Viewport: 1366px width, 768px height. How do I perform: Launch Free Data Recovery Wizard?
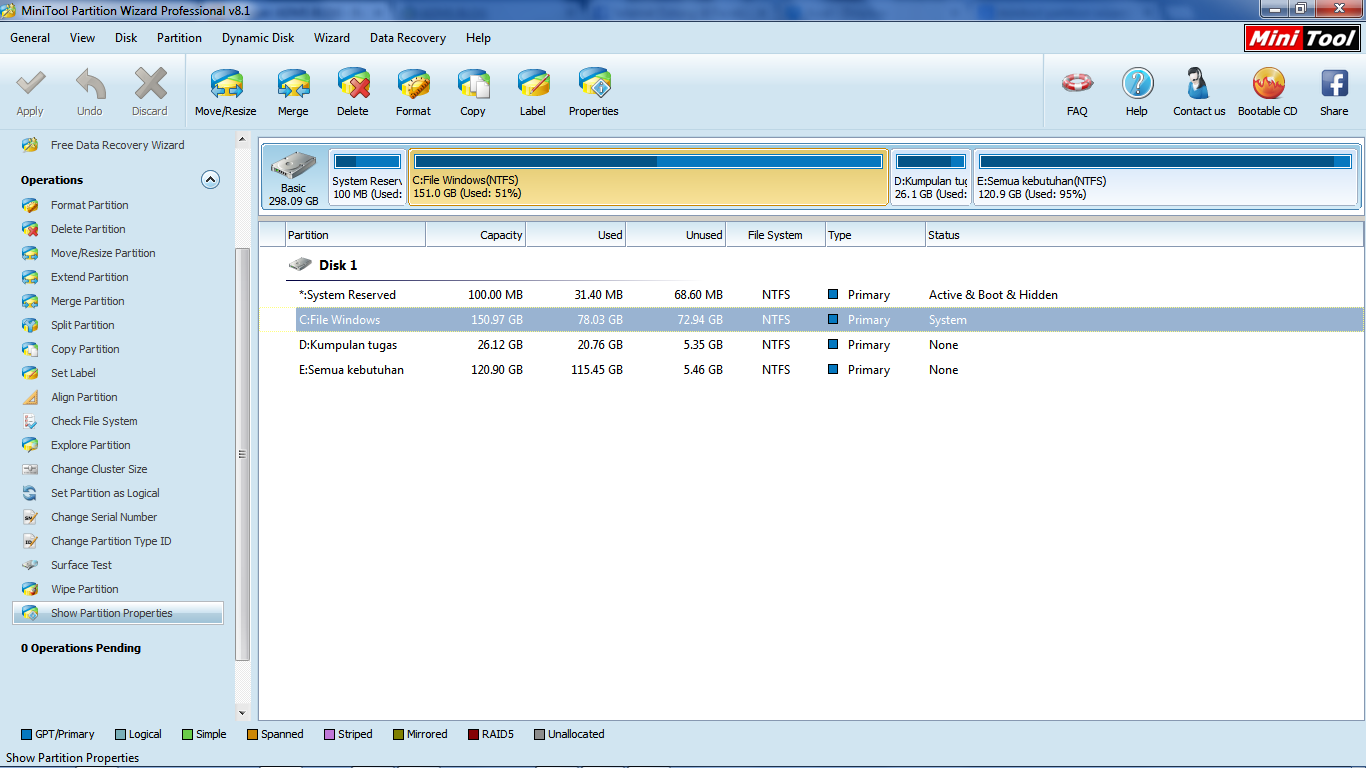pos(117,145)
